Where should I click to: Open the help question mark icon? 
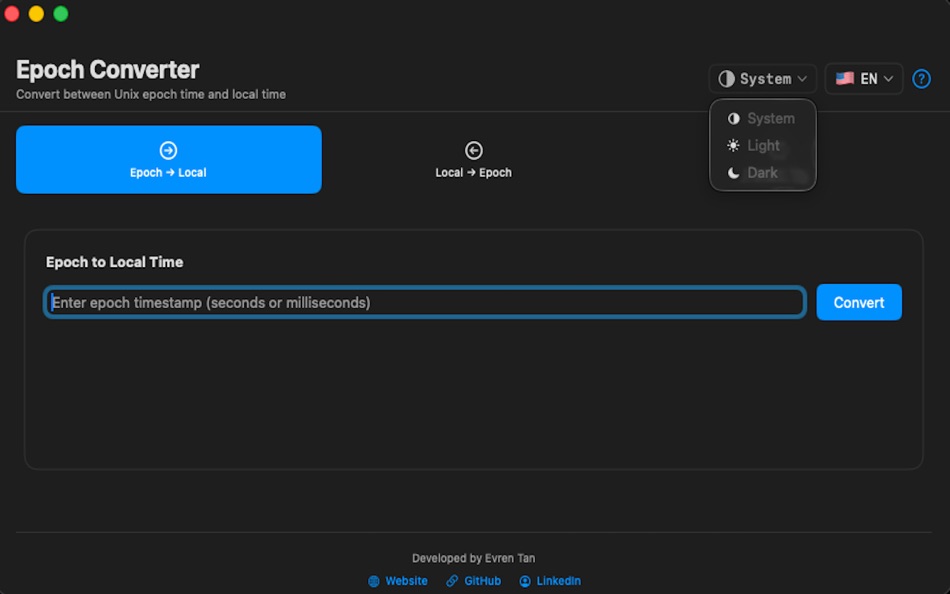click(x=921, y=79)
